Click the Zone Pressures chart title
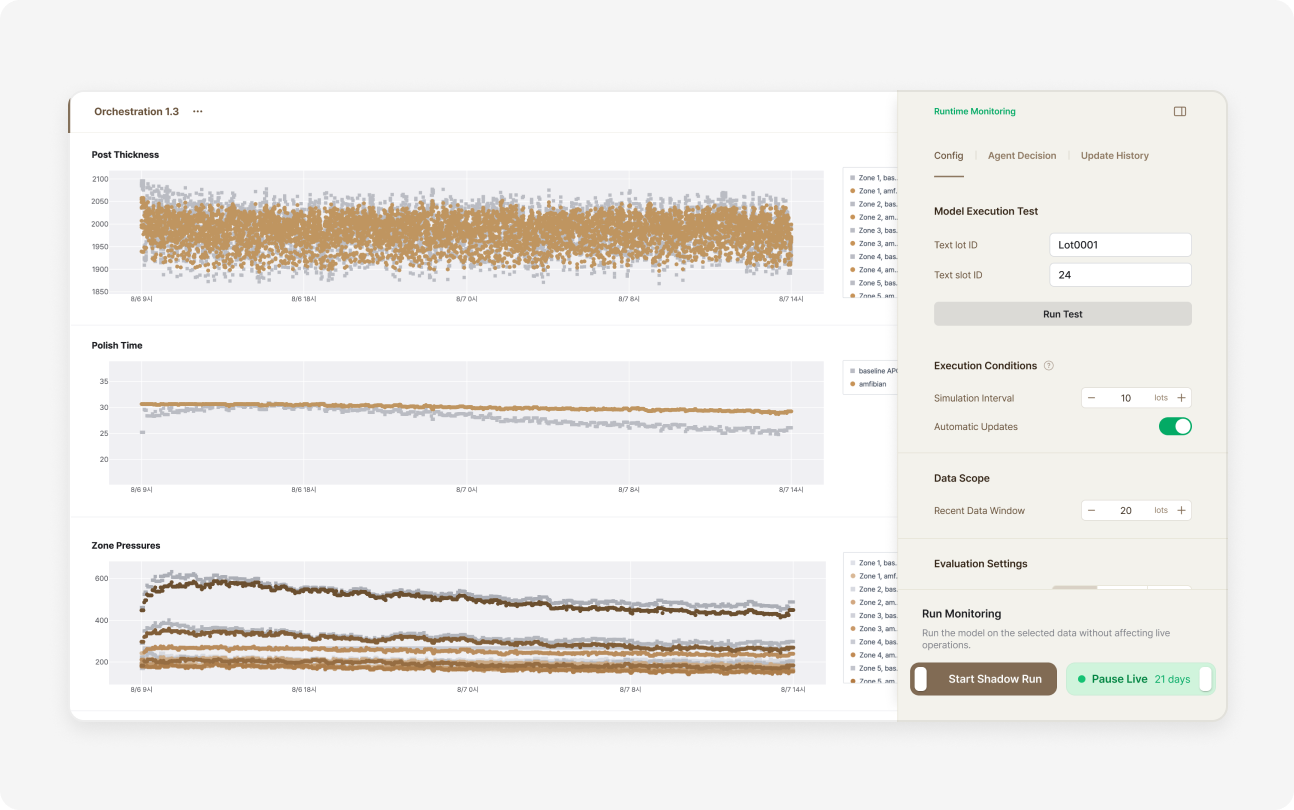The image size is (1294, 810). 126,546
